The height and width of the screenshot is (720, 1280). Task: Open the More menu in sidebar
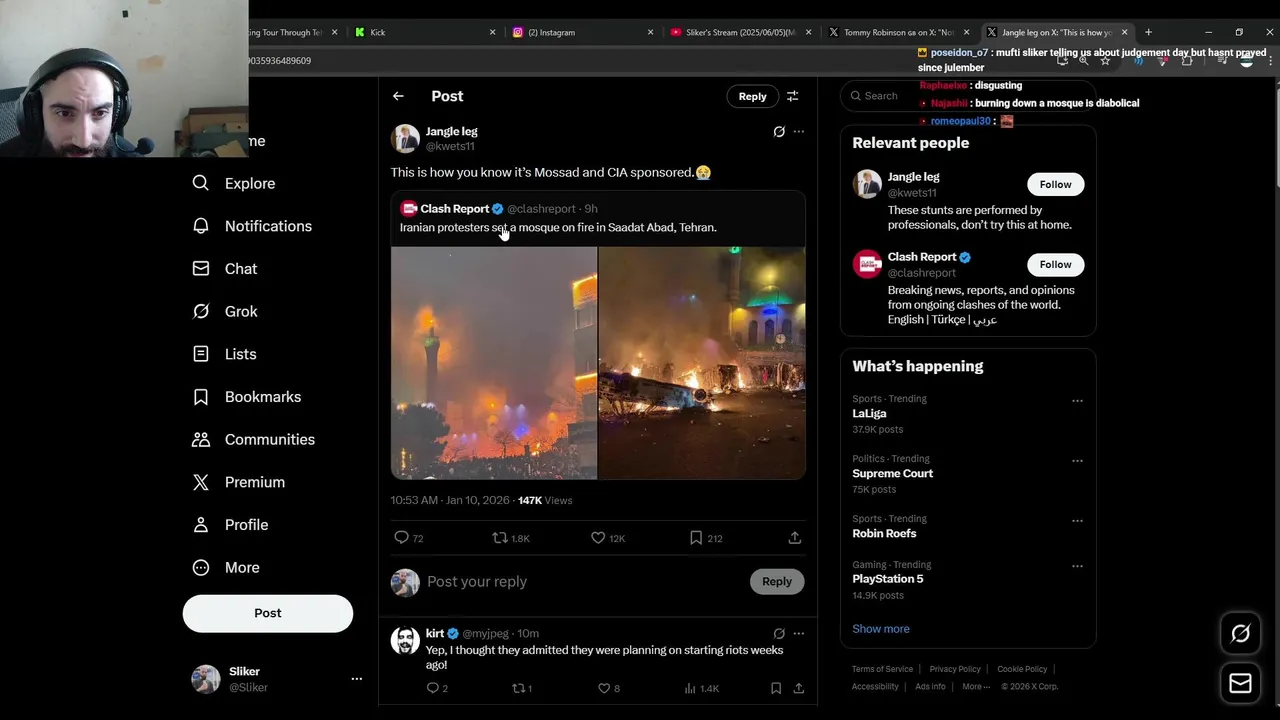[226, 567]
